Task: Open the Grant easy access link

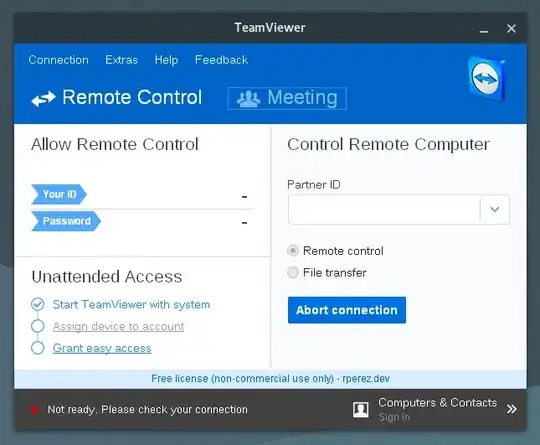Action: point(102,348)
